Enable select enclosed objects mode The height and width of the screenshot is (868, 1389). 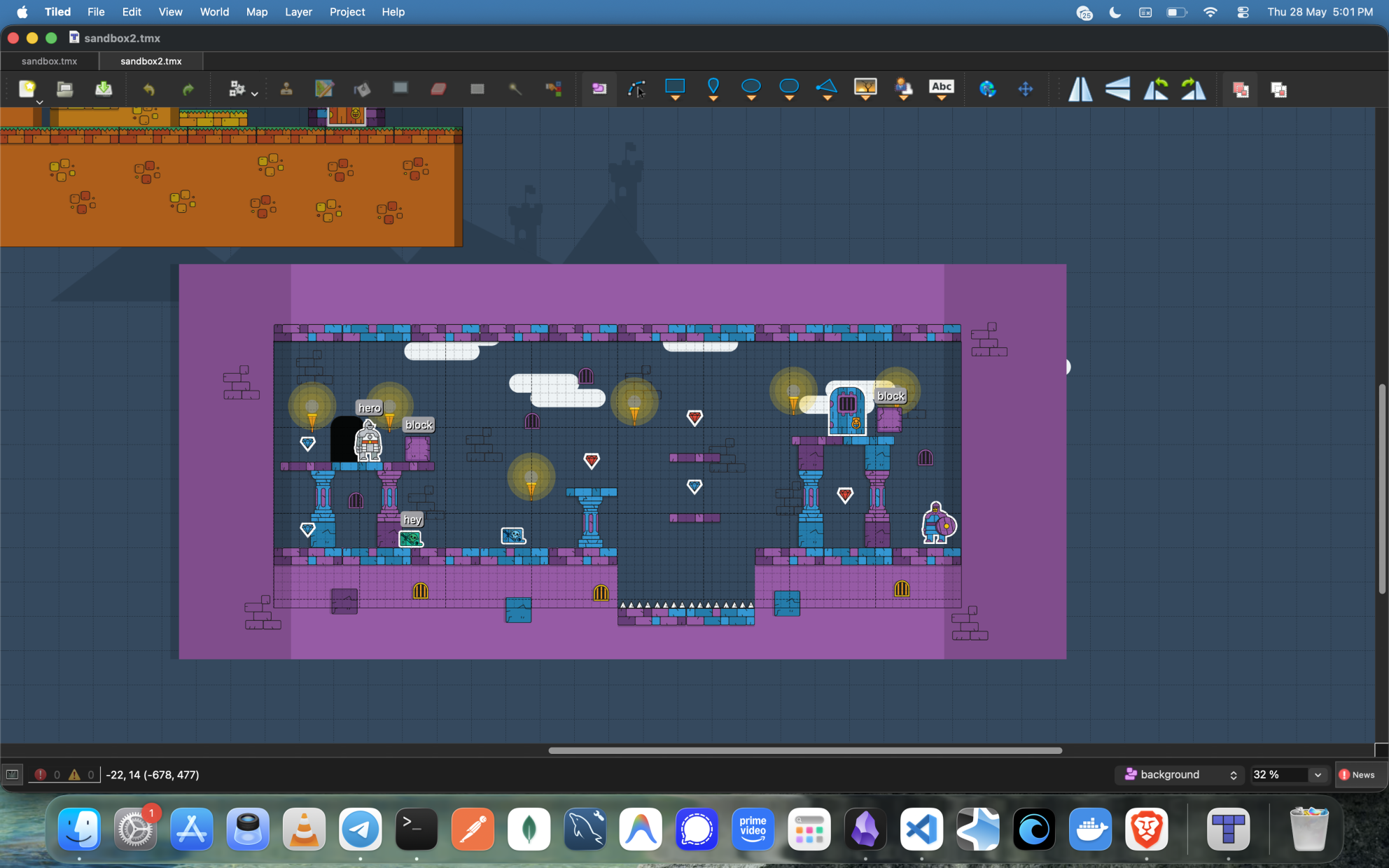tap(1278, 89)
